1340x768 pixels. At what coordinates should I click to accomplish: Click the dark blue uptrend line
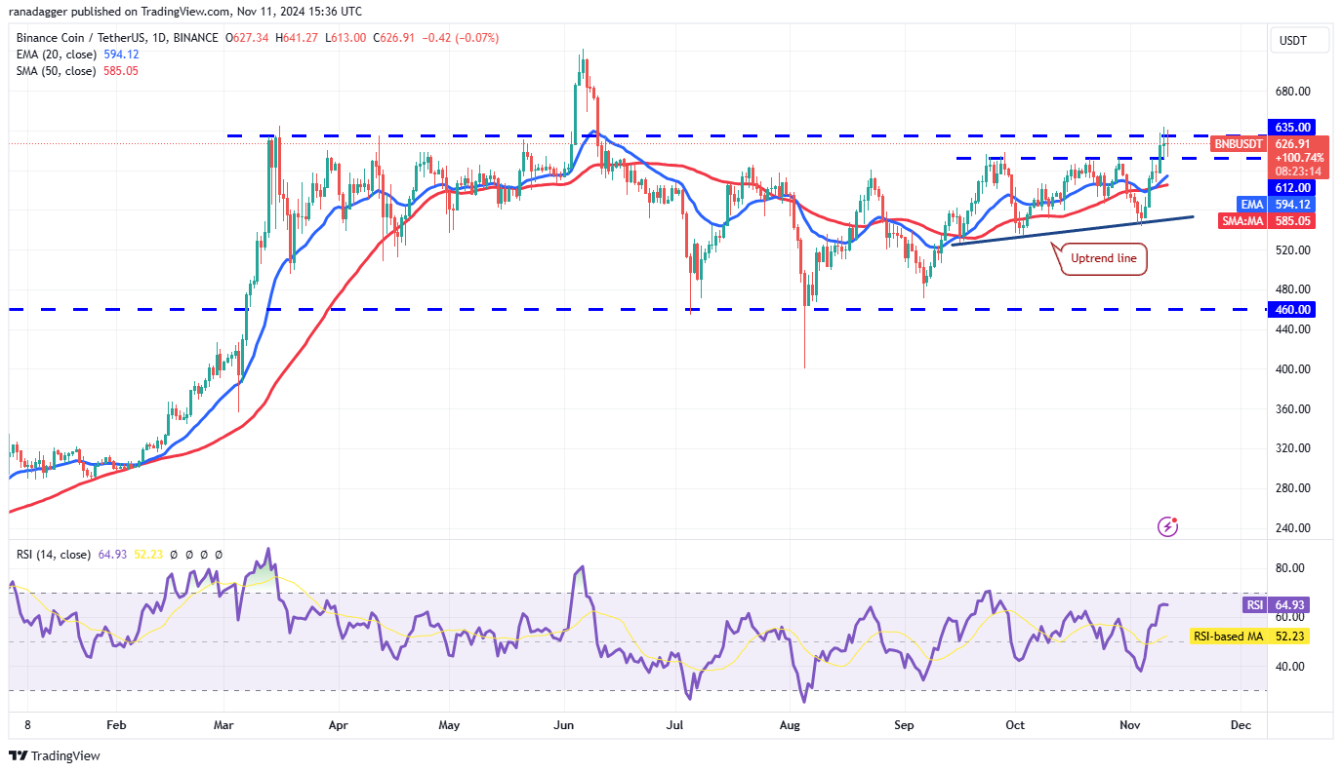[x=1072, y=230]
